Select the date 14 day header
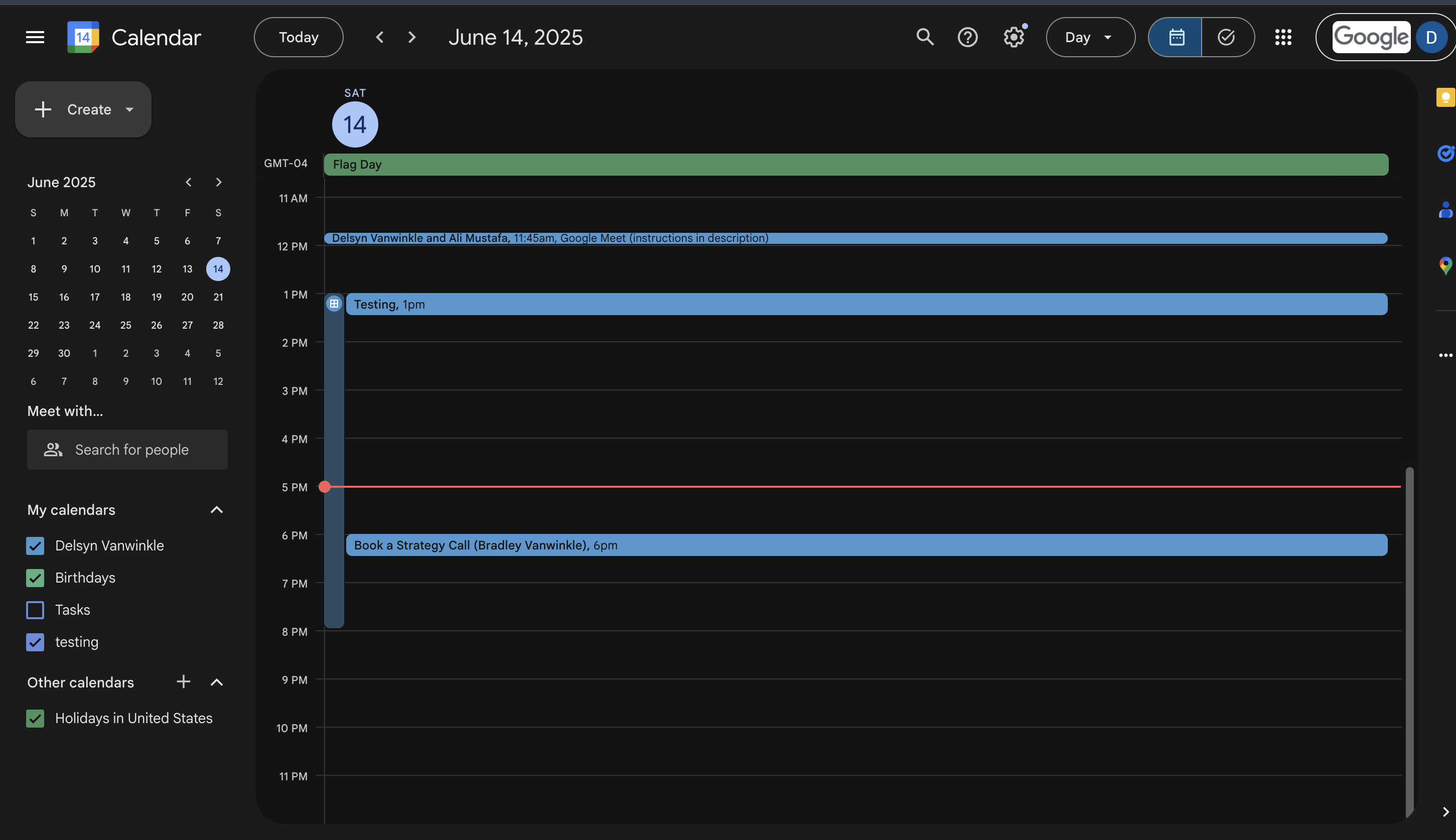 pyautogui.click(x=355, y=124)
